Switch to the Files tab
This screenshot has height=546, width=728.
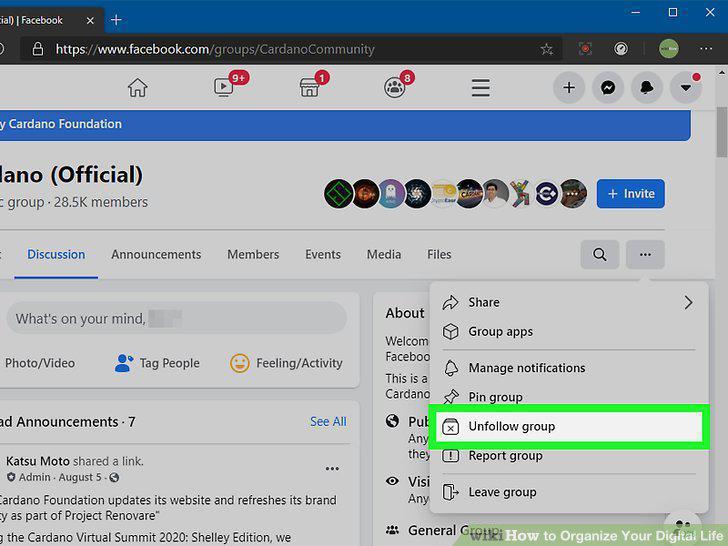pyautogui.click(x=439, y=254)
